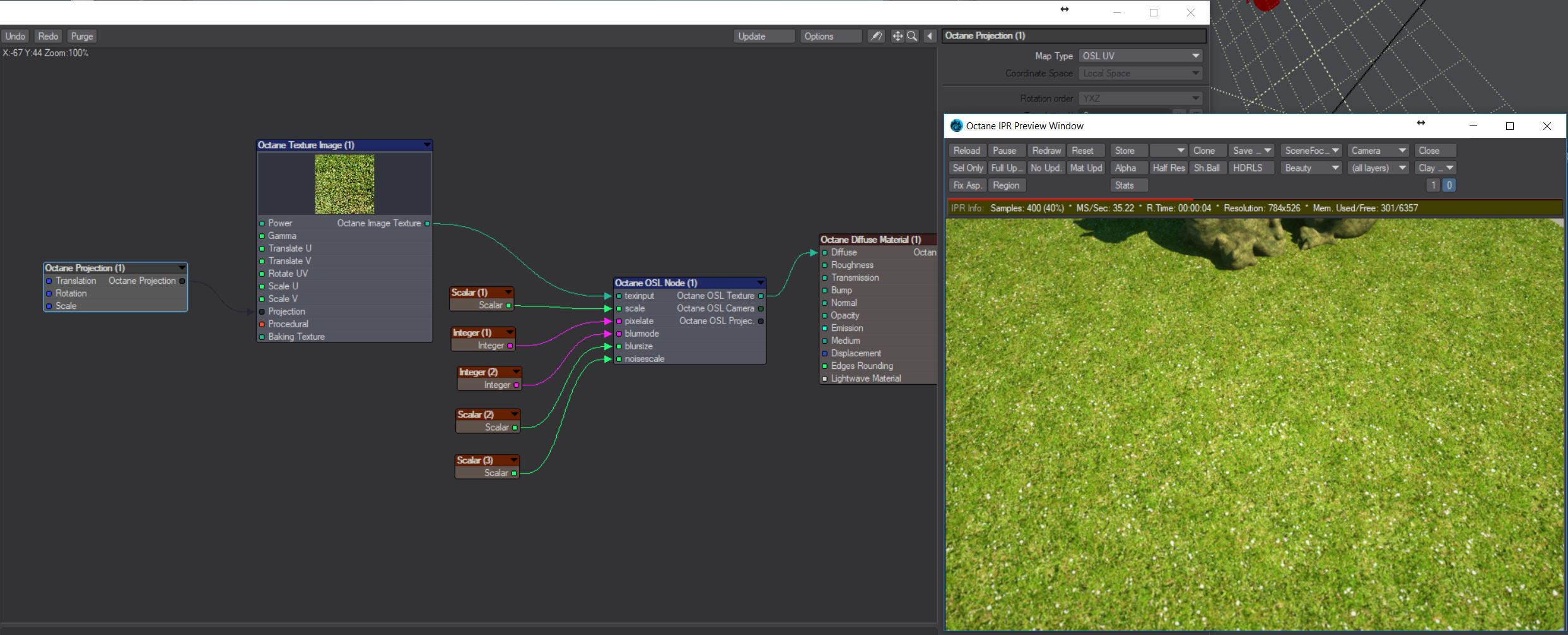Toggle the Alpha display
Image resolution: width=1568 pixels, height=635 pixels.
1128,168
